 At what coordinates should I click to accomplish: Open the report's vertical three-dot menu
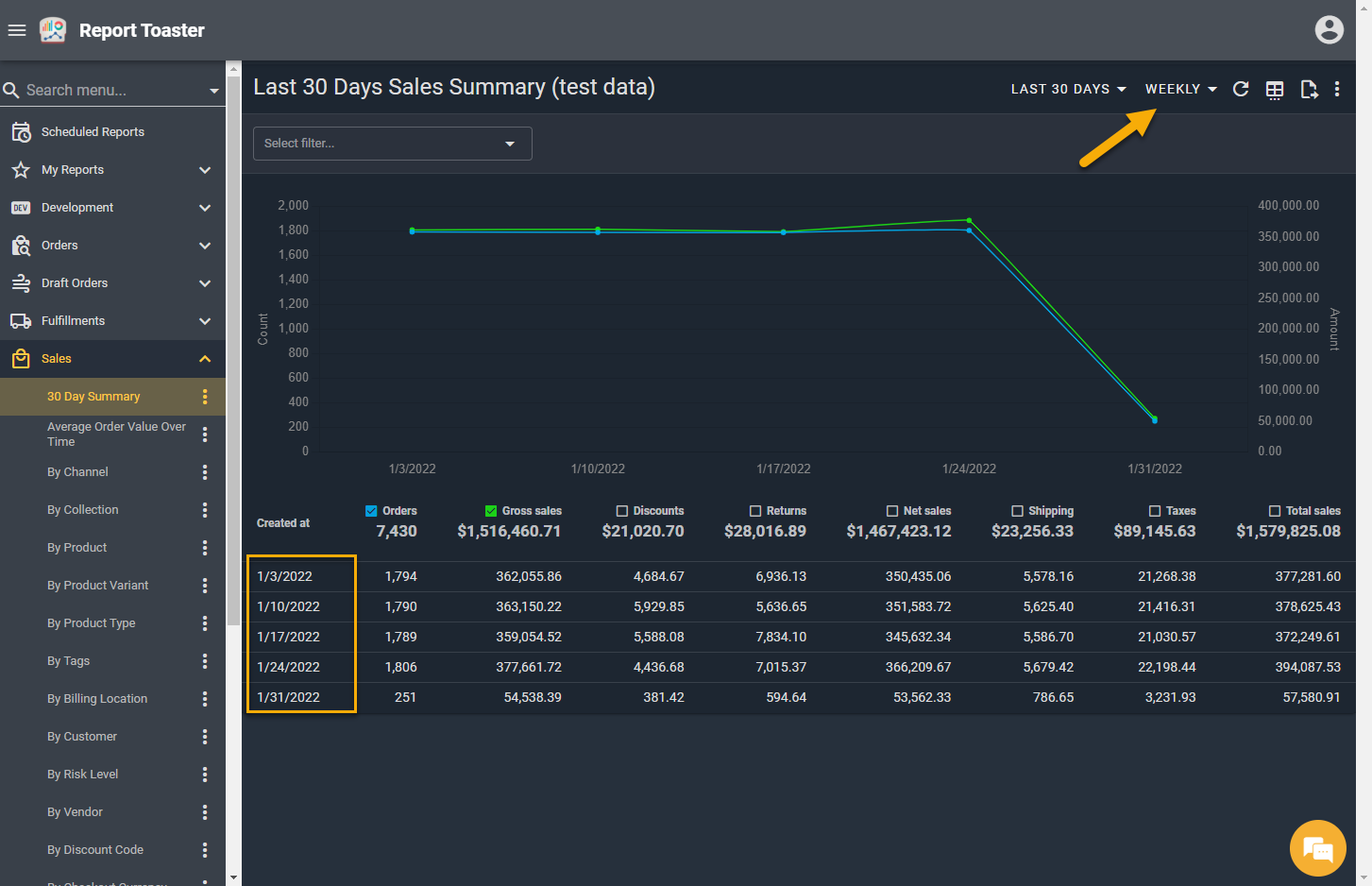(x=1337, y=89)
